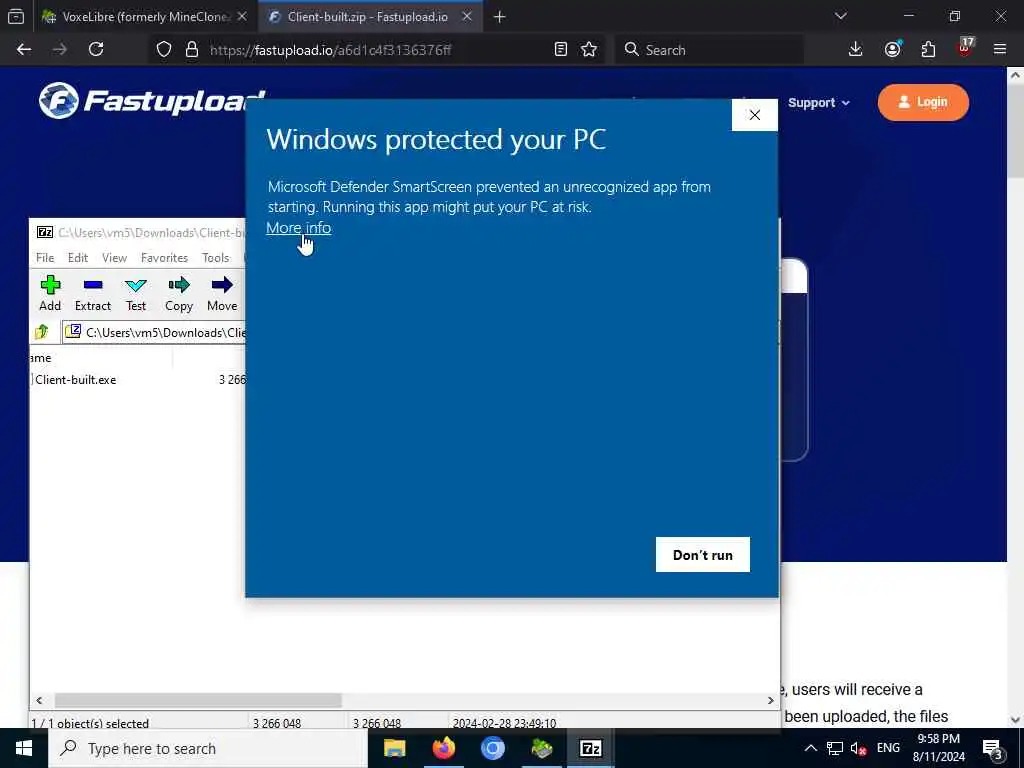1024x768 pixels.
Task: Click the list all tabs dropdown arrow
Action: coord(841,16)
